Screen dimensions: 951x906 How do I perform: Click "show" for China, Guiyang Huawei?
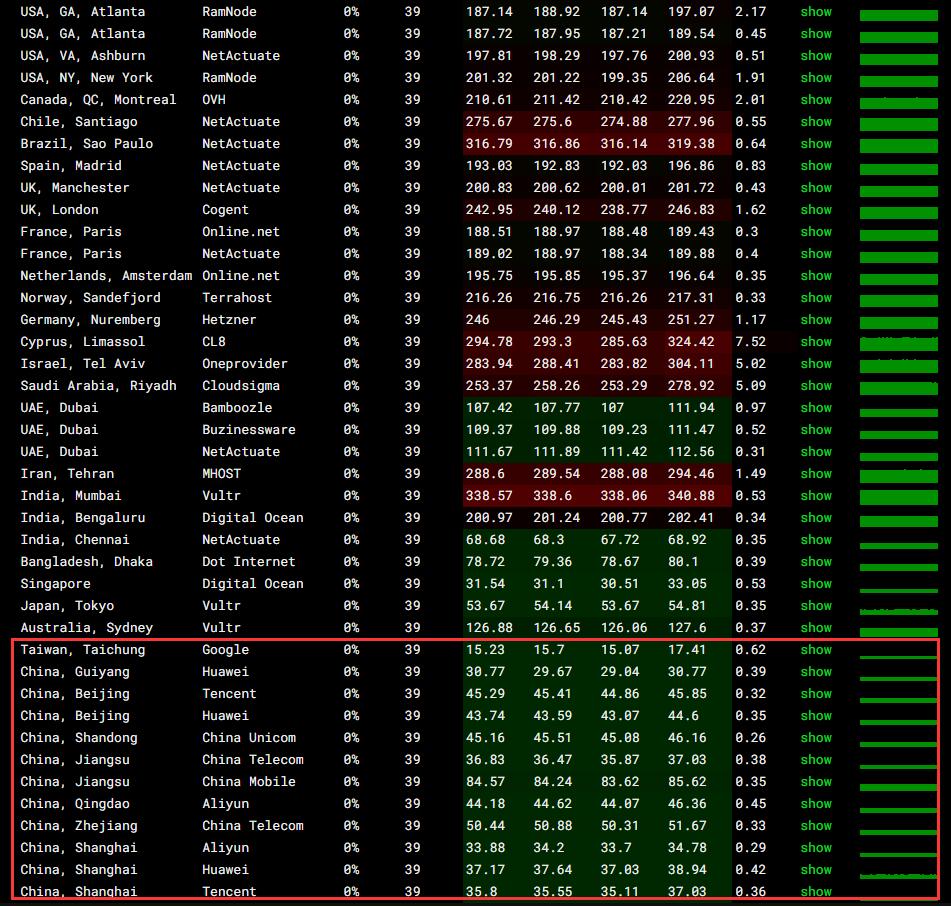816,671
